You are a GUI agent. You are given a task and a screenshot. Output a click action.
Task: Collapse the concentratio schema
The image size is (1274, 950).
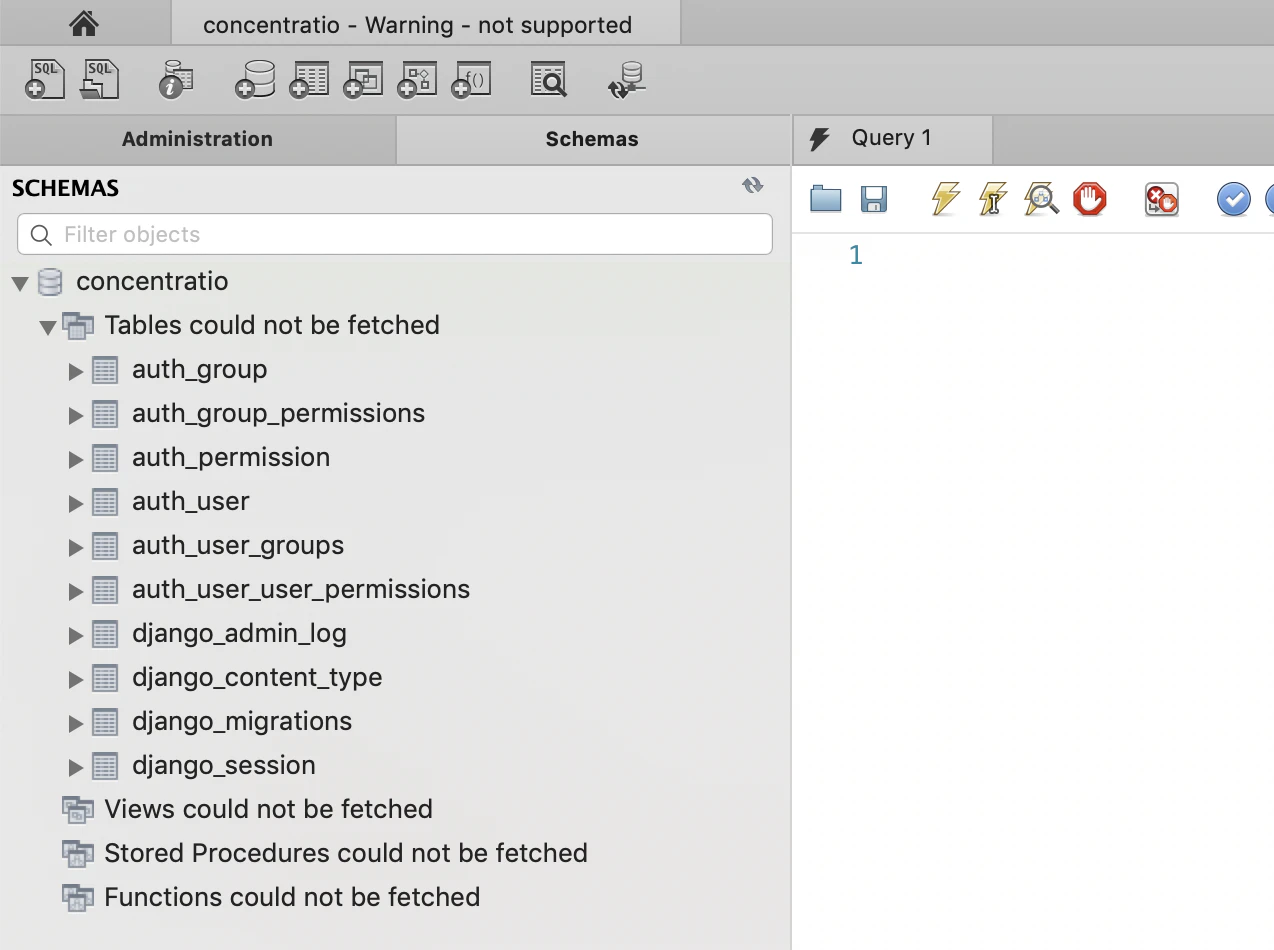coord(20,283)
